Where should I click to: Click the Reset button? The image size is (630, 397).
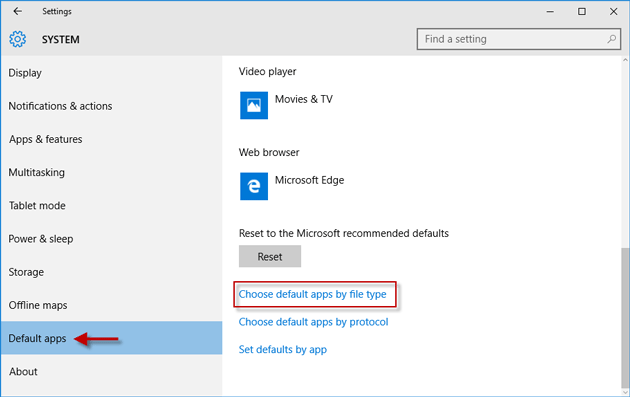pyautogui.click(x=270, y=256)
